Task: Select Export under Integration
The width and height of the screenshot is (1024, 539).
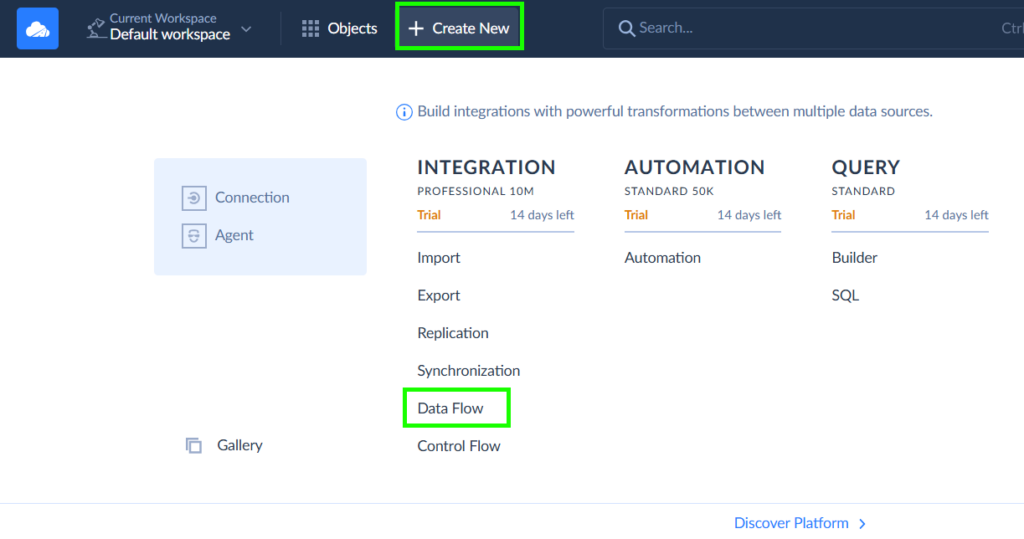Action: click(x=439, y=296)
